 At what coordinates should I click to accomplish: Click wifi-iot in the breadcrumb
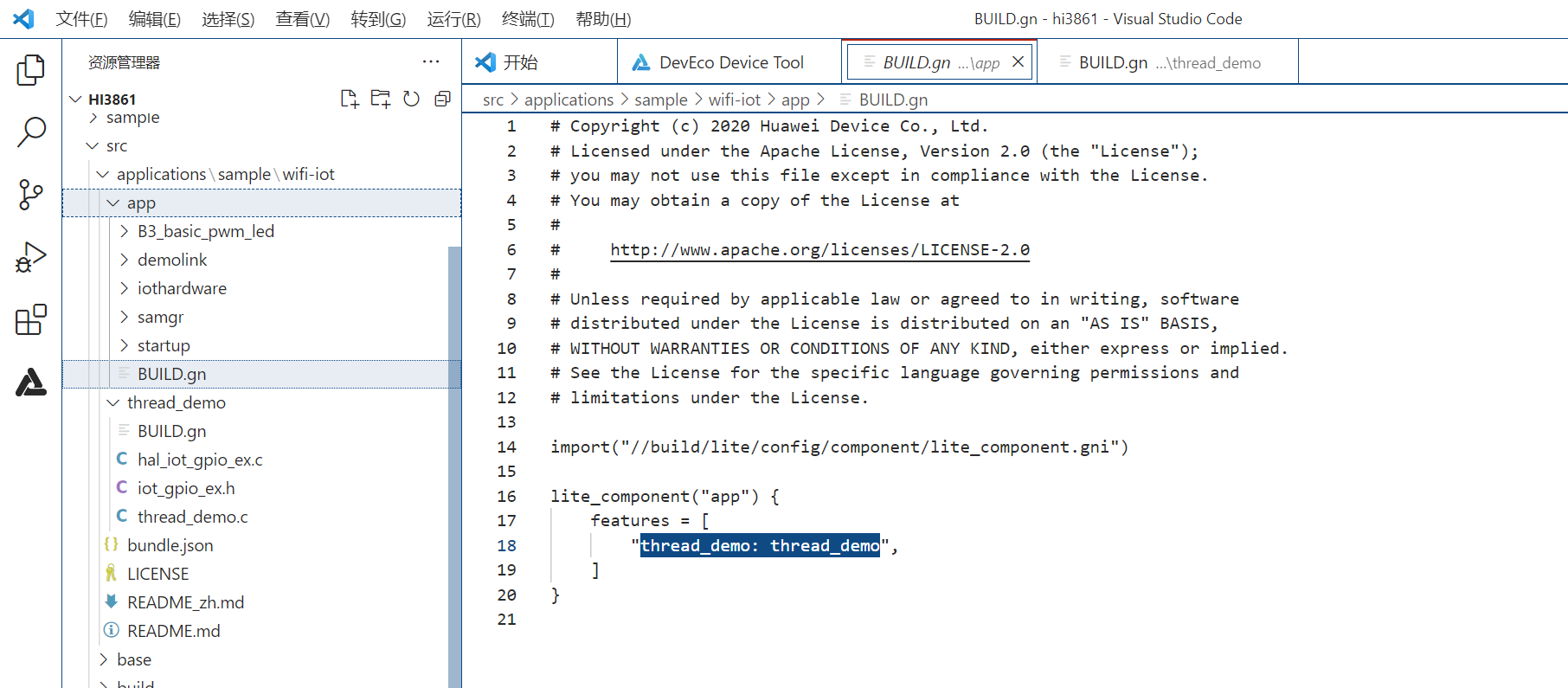[x=735, y=100]
